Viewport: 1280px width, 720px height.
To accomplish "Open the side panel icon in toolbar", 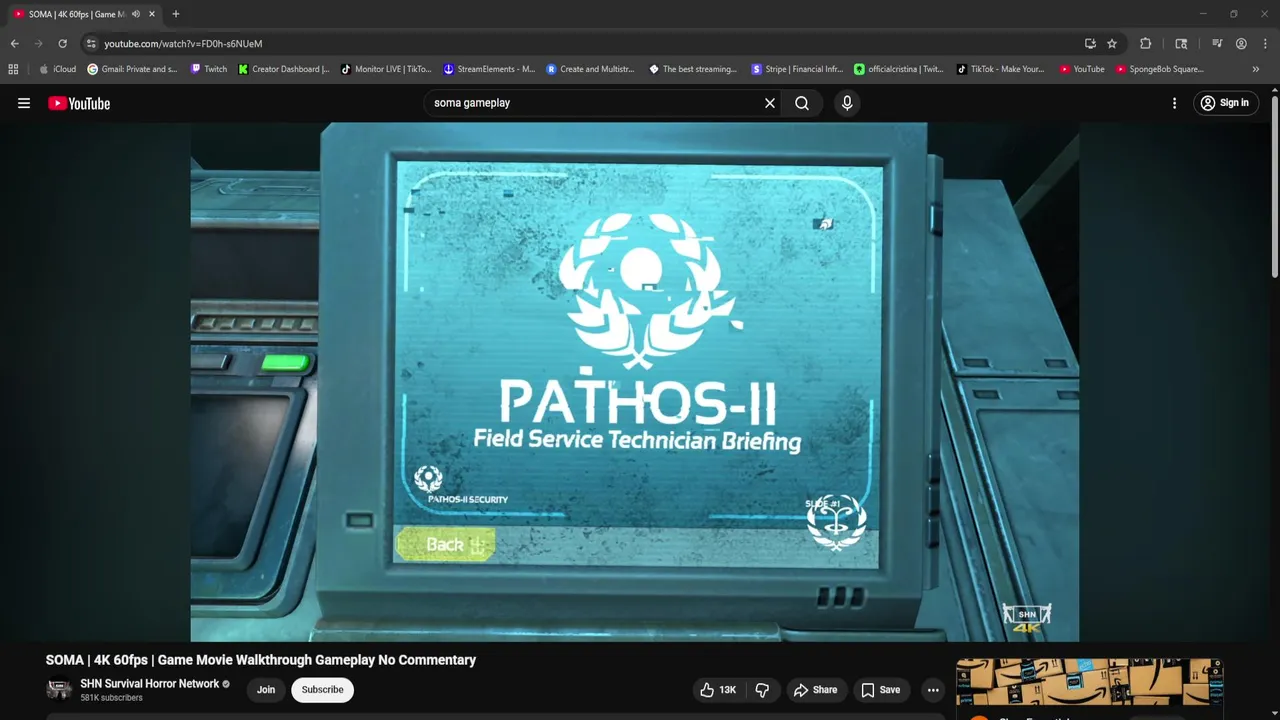I will [x=1181, y=44].
